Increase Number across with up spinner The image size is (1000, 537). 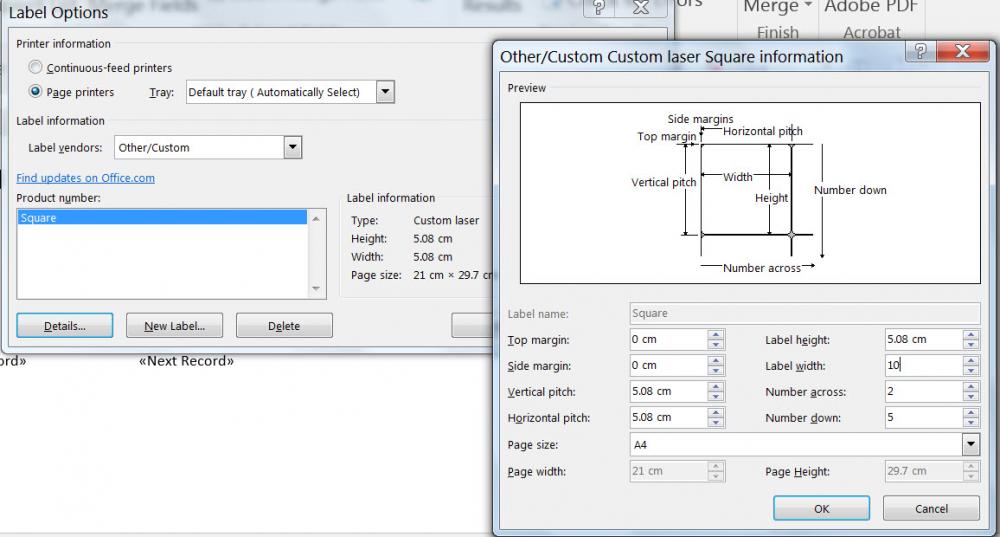coord(971,386)
